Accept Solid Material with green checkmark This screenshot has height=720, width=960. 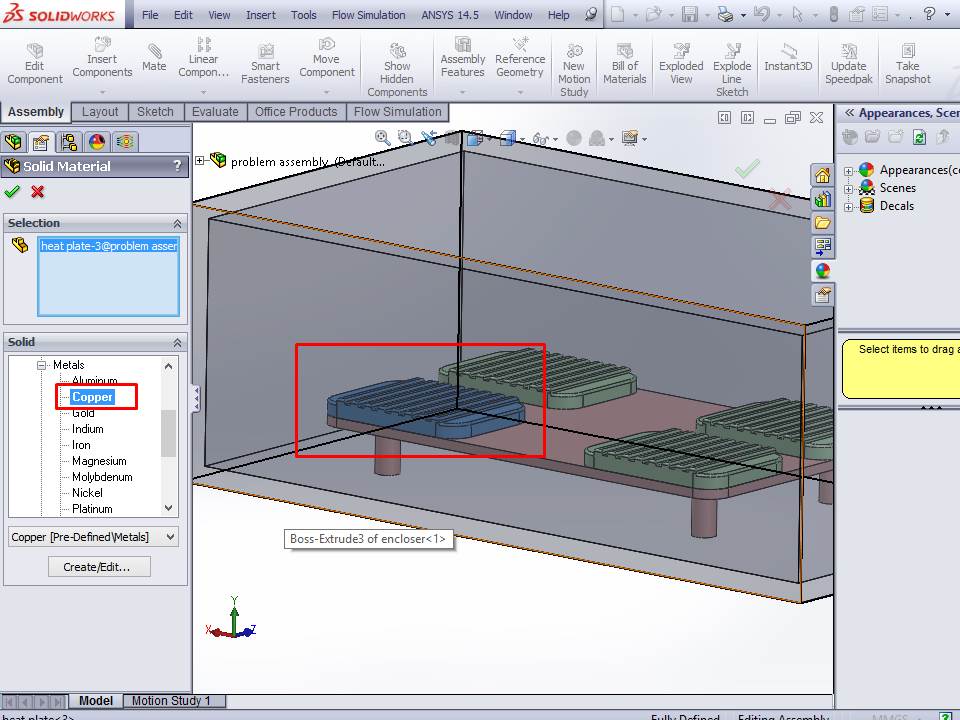12,192
